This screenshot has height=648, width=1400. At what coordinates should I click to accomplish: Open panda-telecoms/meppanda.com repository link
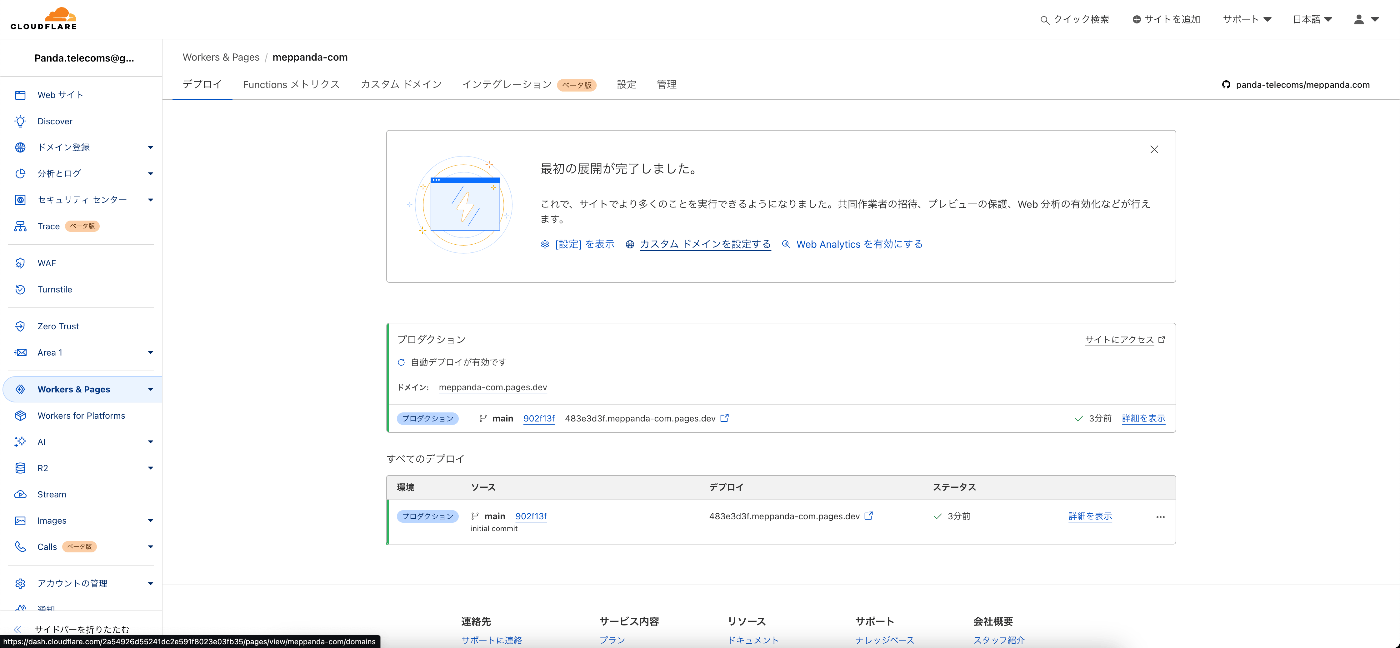coord(1302,85)
